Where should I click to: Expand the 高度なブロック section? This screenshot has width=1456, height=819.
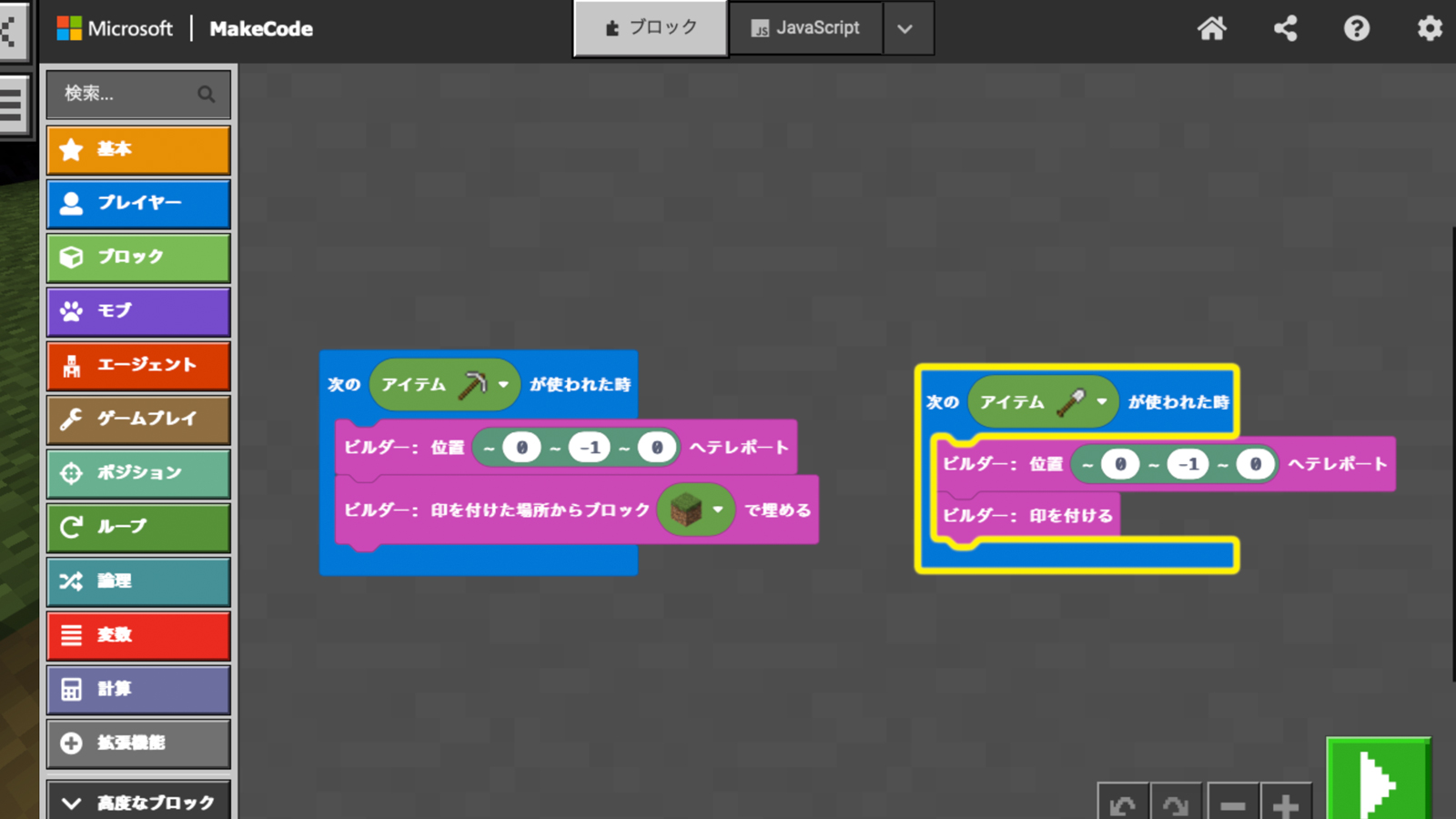click(138, 802)
